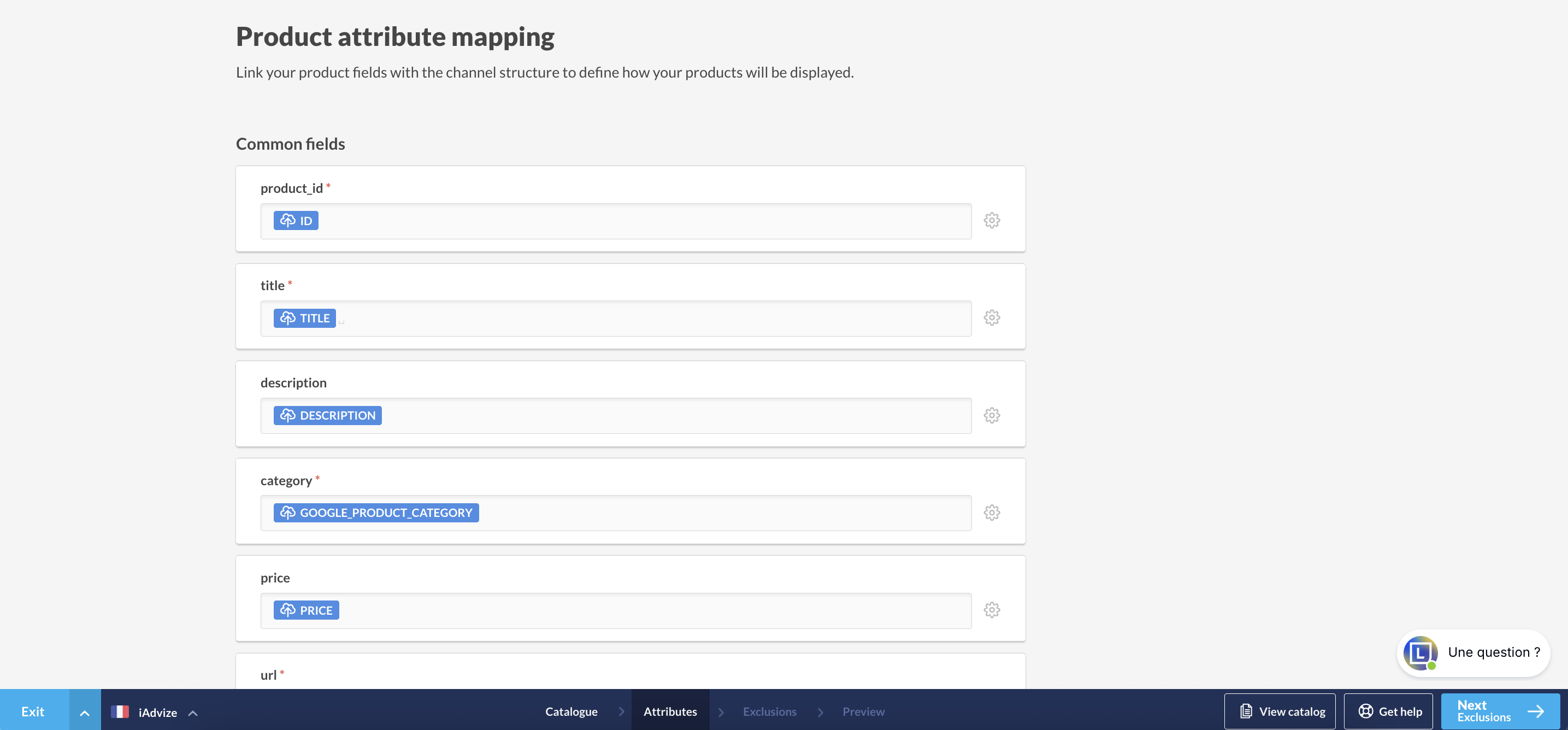This screenshot has height=730, width=1568.
Task: Click cloud icon on GOOGLE_PRODUCT_CATEGORY tag
Action: 287,513
